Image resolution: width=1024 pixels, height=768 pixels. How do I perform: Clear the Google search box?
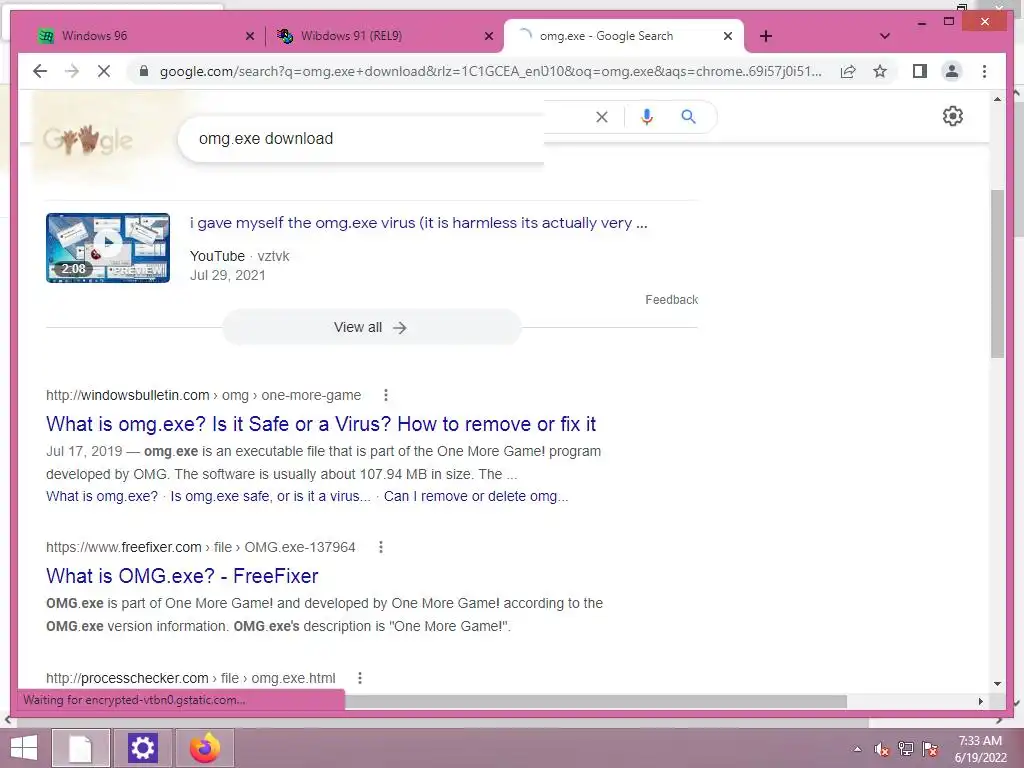pos(602,117)
